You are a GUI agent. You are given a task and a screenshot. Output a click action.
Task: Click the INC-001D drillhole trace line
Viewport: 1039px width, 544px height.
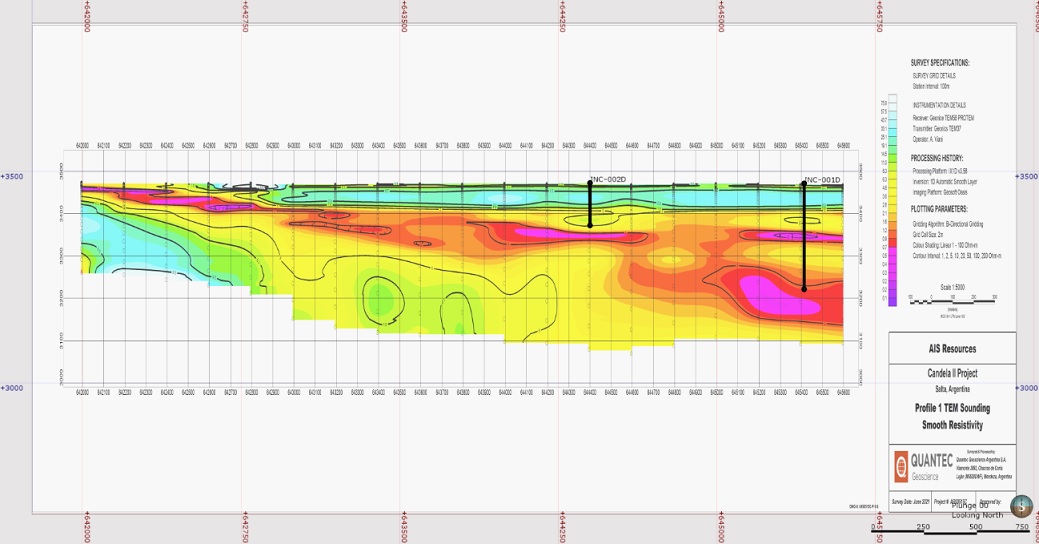click(804, 236)
